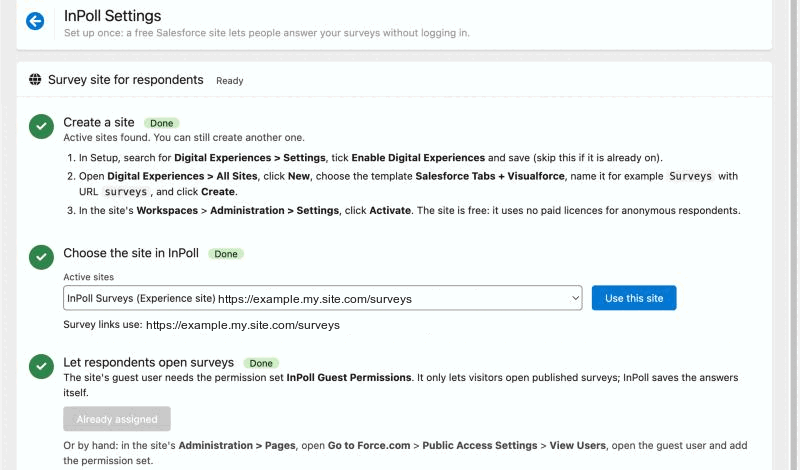Click the Create a site heading

[x=99, y=122]
